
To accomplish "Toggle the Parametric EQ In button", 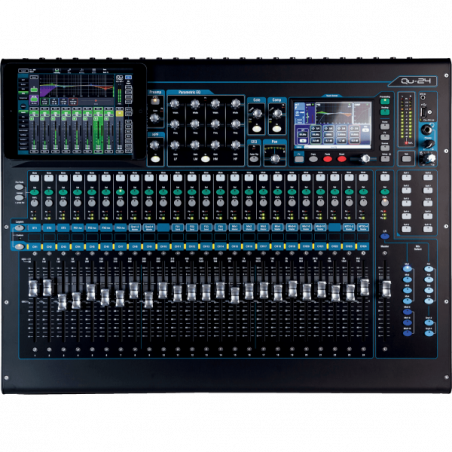I will (205, 159).
